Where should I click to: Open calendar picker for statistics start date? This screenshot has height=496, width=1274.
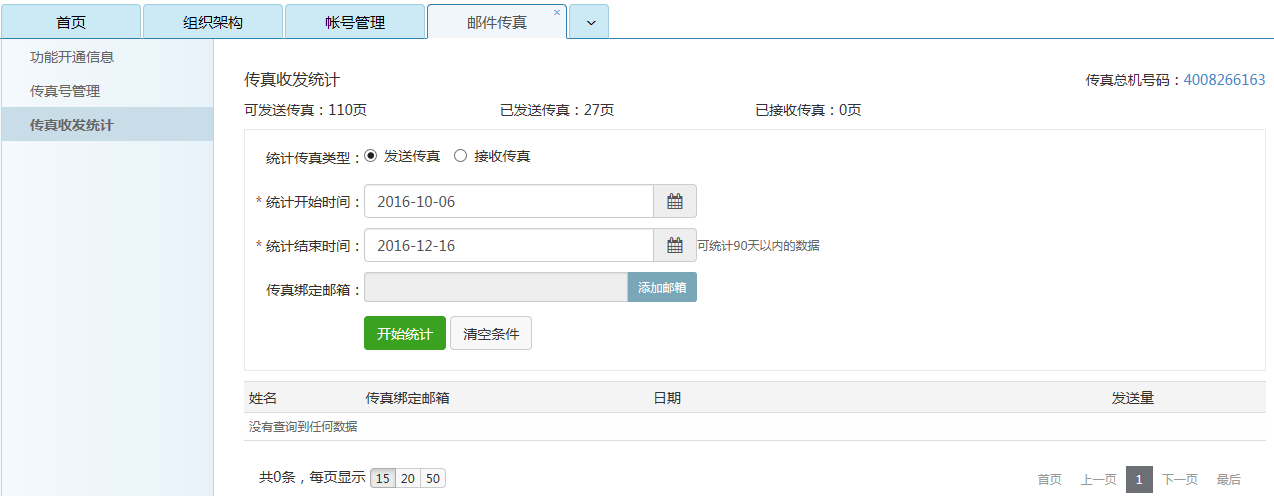675,201
